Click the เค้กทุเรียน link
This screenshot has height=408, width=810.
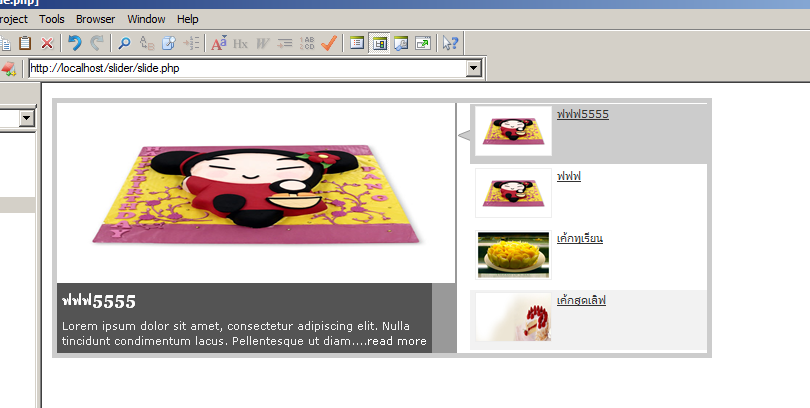580,238
